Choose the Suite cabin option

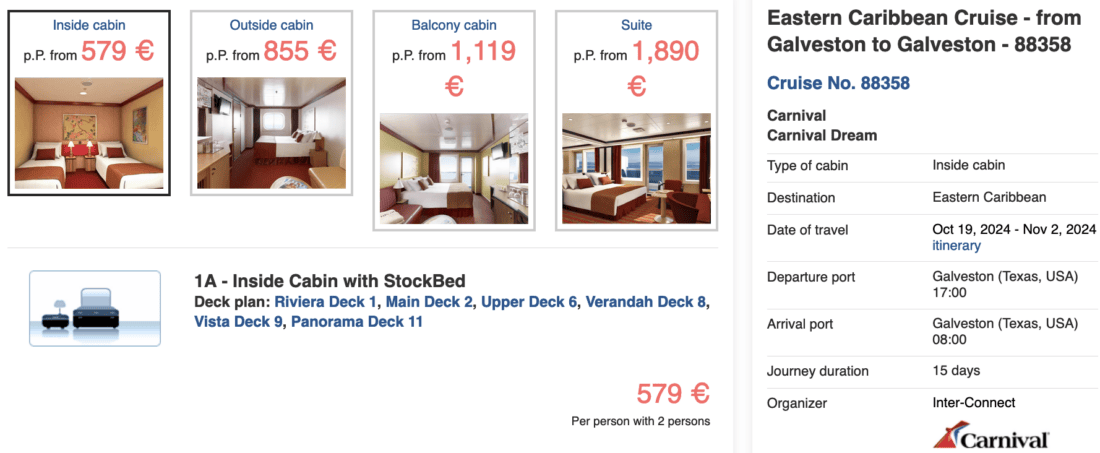point(636,24)
